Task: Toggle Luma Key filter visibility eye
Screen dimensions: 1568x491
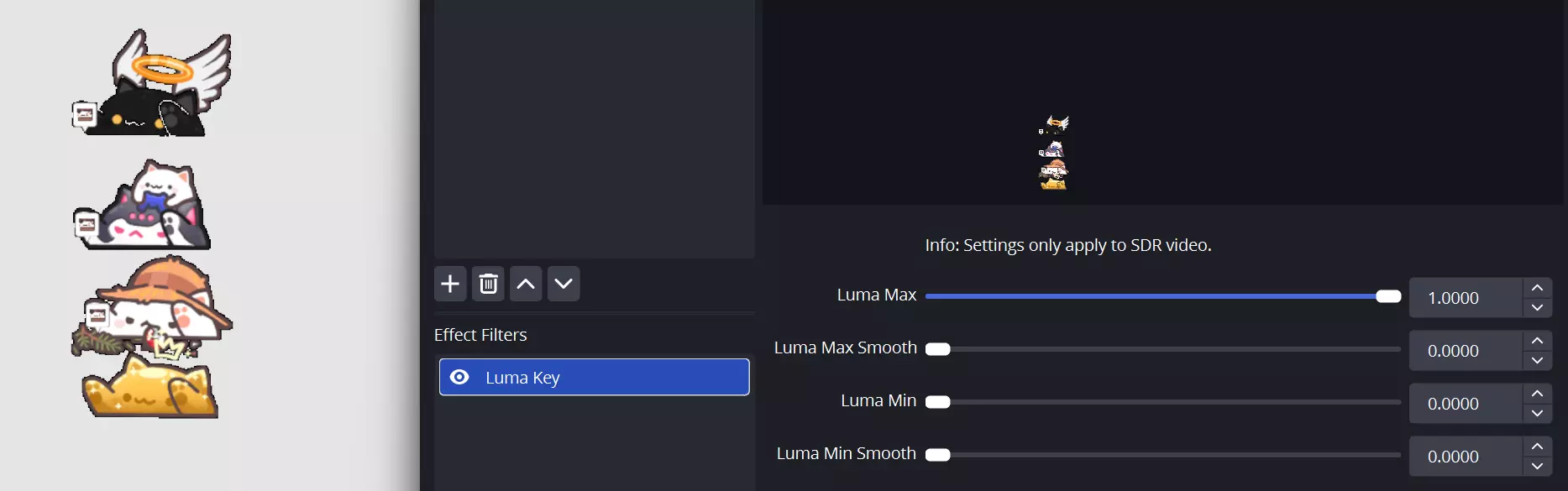Action: click(459, 377)
